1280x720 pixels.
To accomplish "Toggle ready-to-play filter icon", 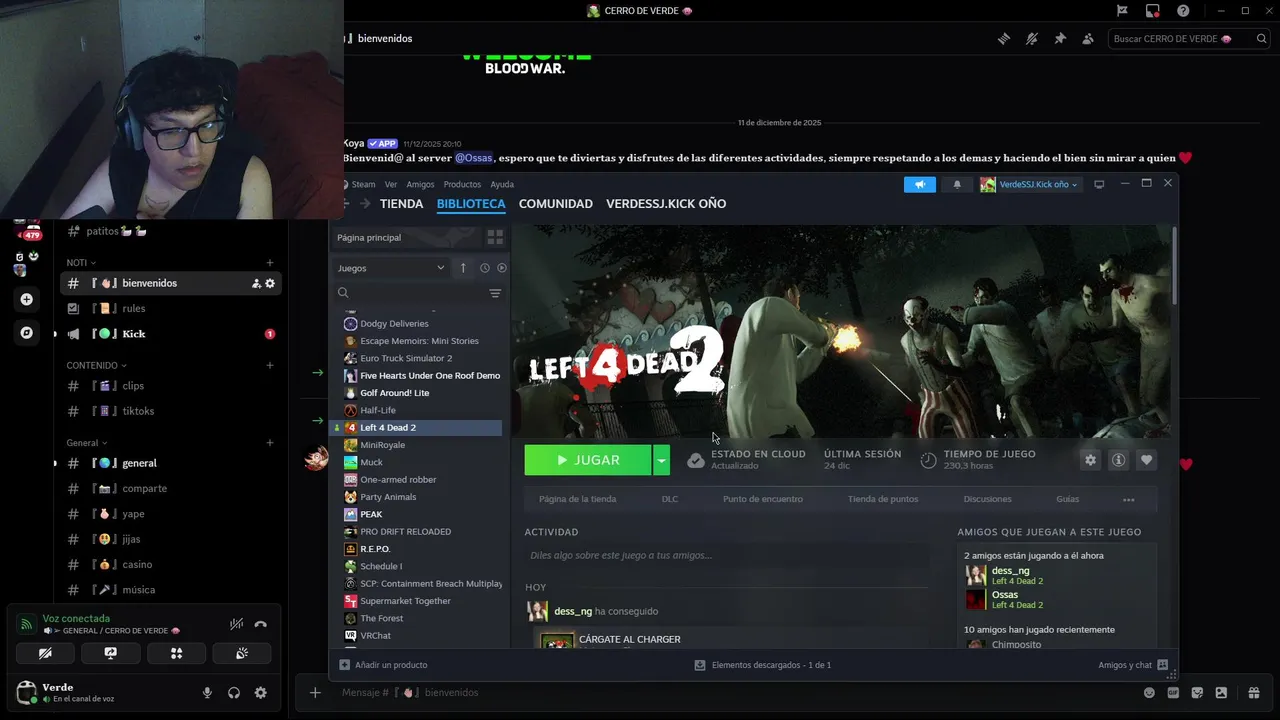I will coord(502,268).
